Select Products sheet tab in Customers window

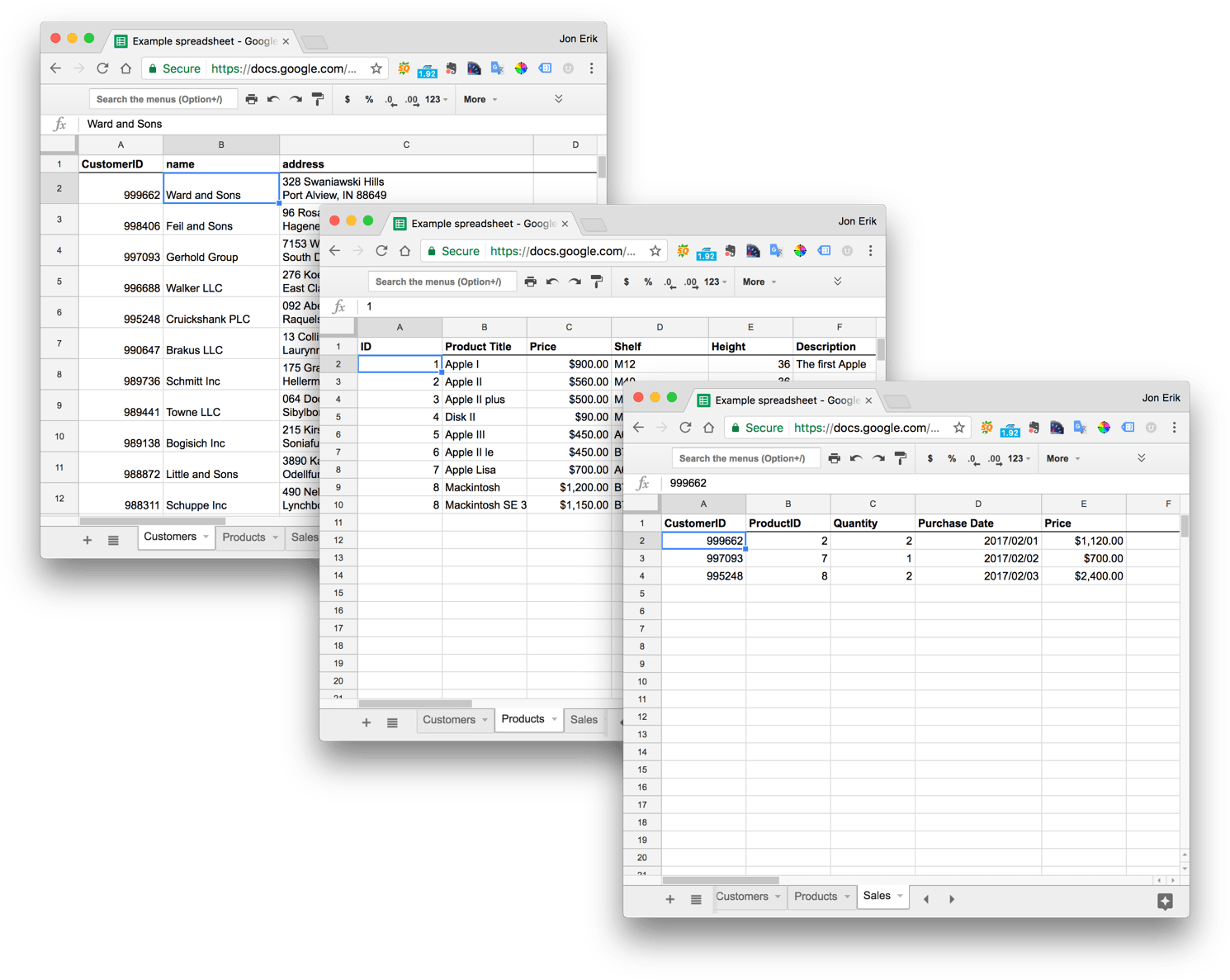[250, 537]
